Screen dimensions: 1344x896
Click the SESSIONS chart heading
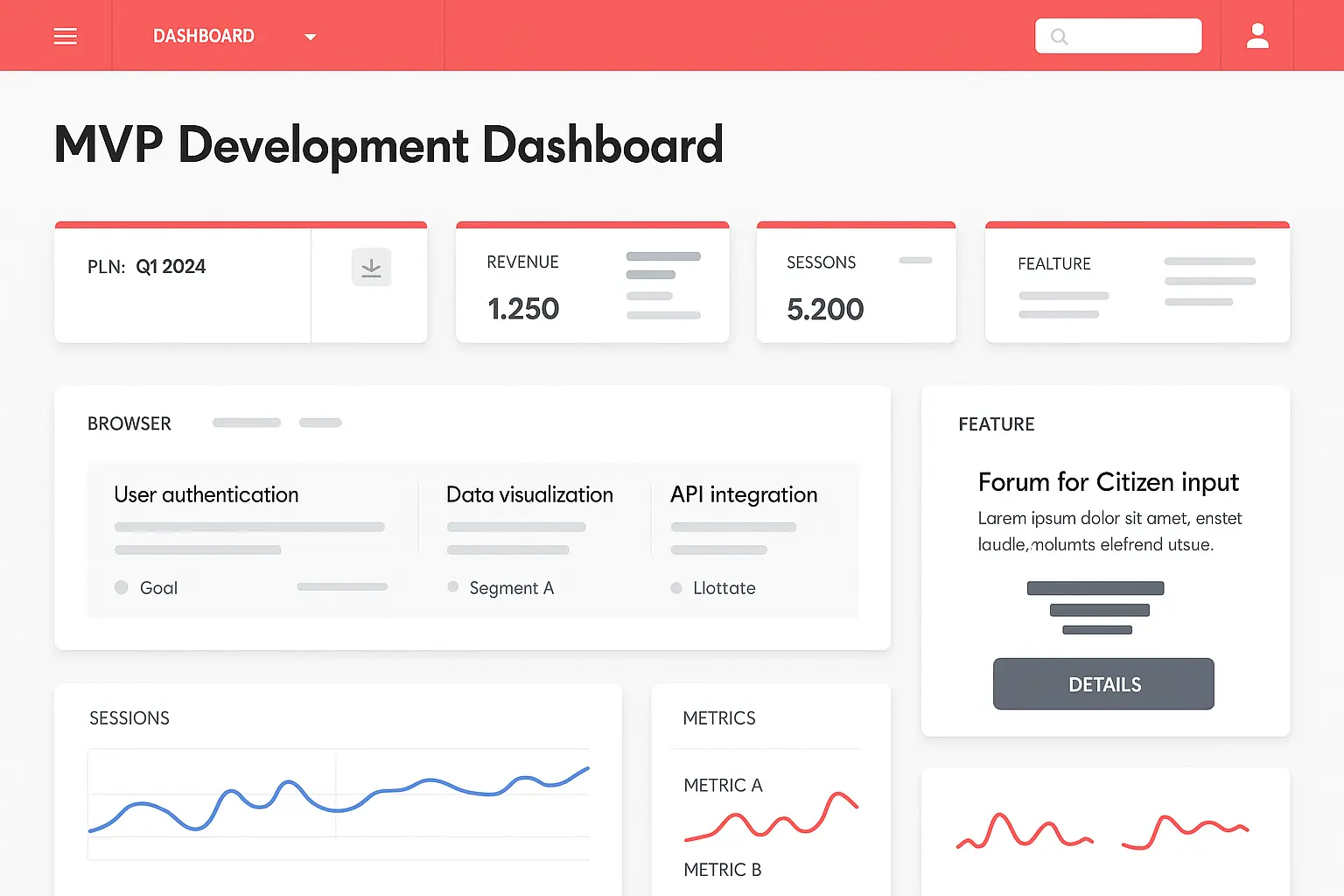[x=129, y=718]
